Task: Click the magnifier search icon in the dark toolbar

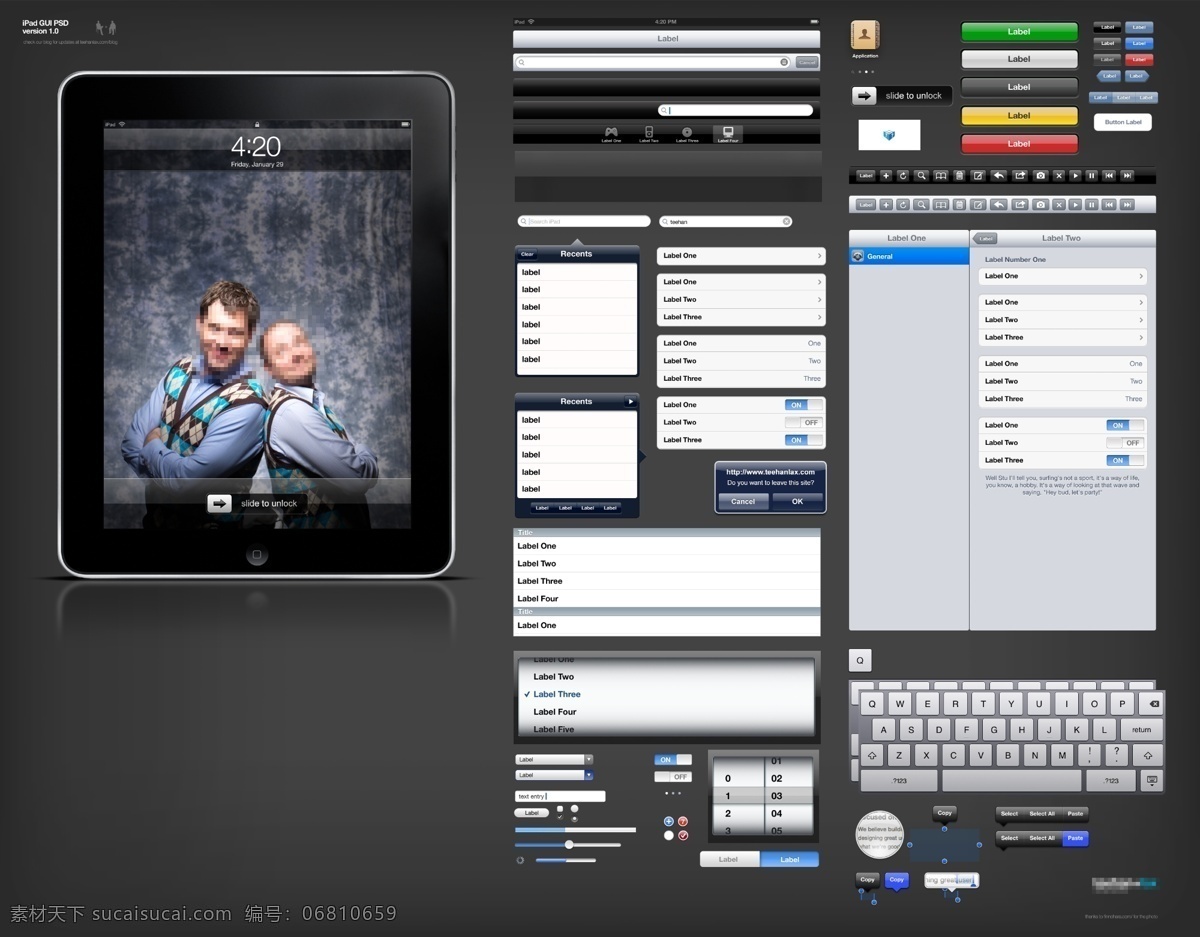Action: point(921,176)
